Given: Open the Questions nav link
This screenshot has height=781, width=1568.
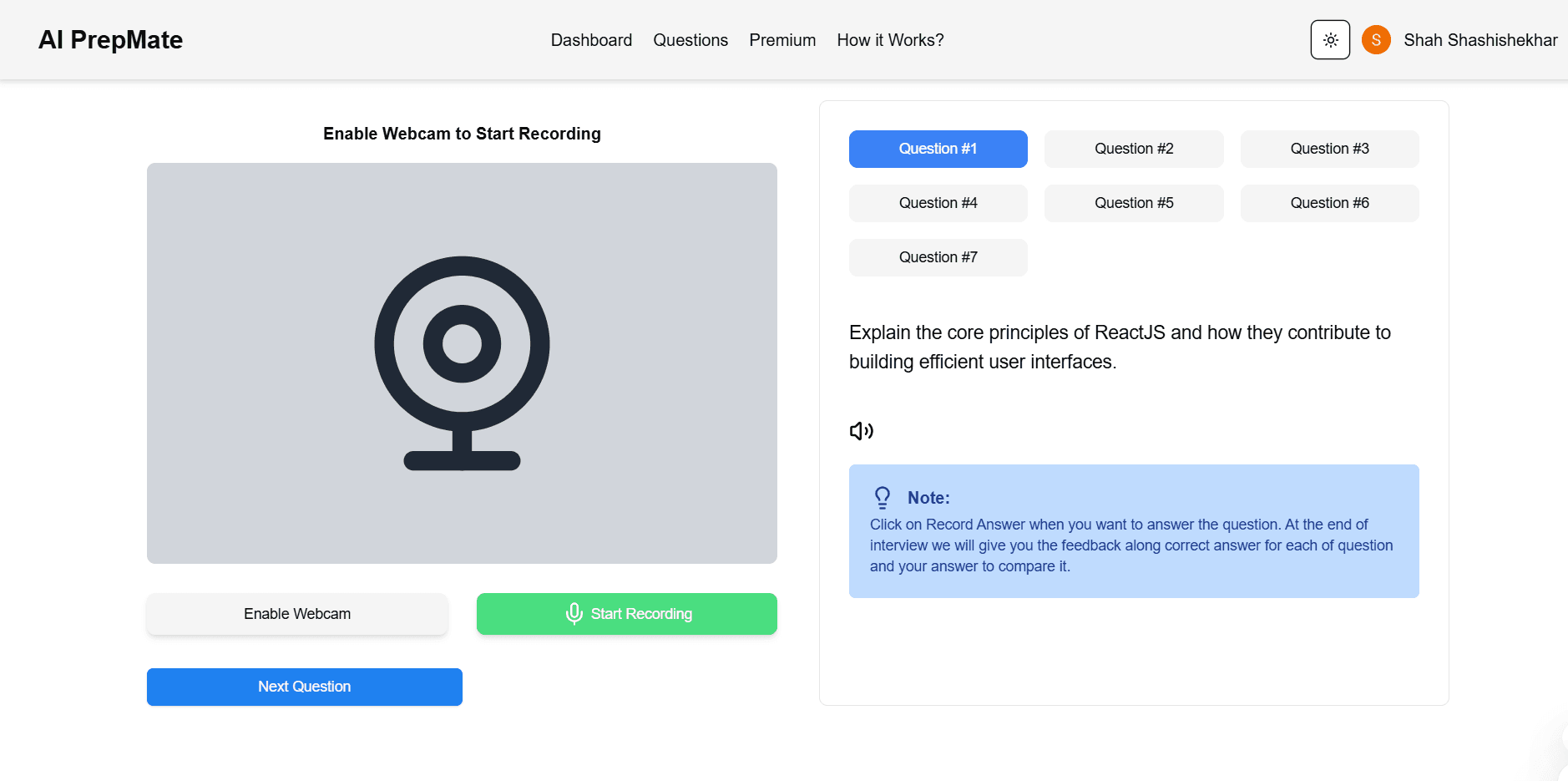Looking at the screenshot, I should click(x=690, y=40).
